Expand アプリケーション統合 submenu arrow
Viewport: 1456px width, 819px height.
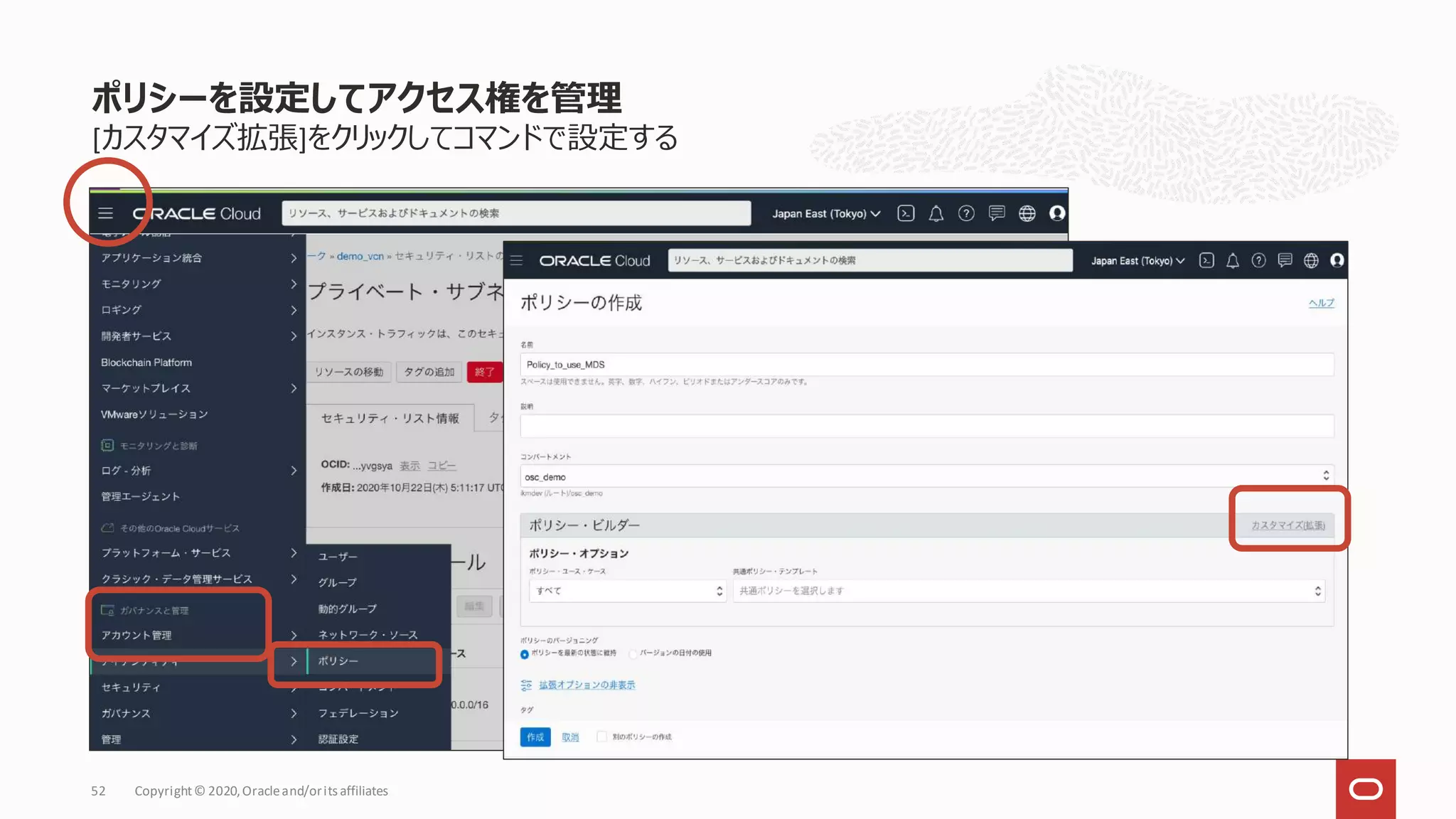pos(294,258)
